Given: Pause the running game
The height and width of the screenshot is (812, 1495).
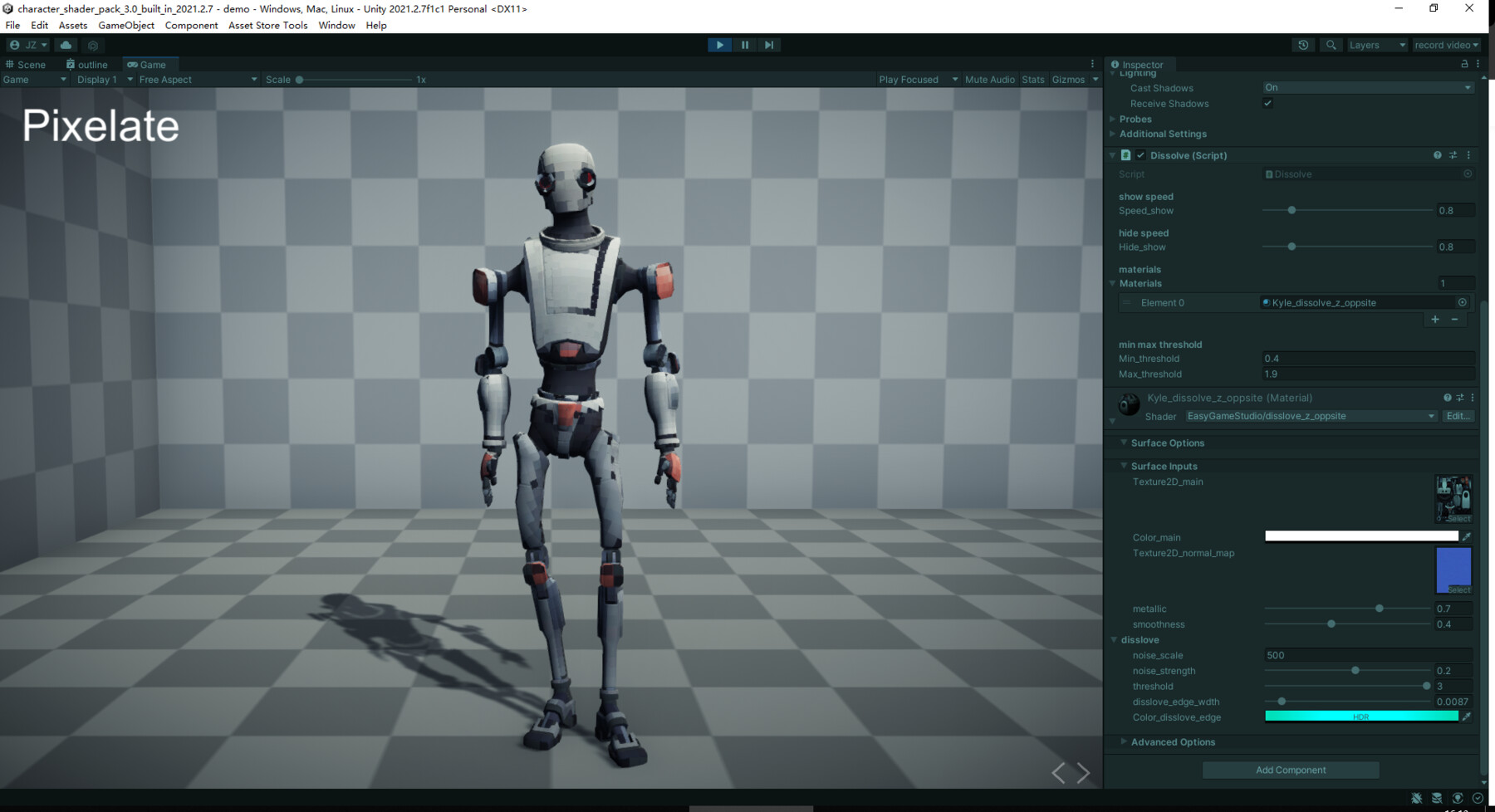Looking at the screenshot, I should [x=744, y=45].
